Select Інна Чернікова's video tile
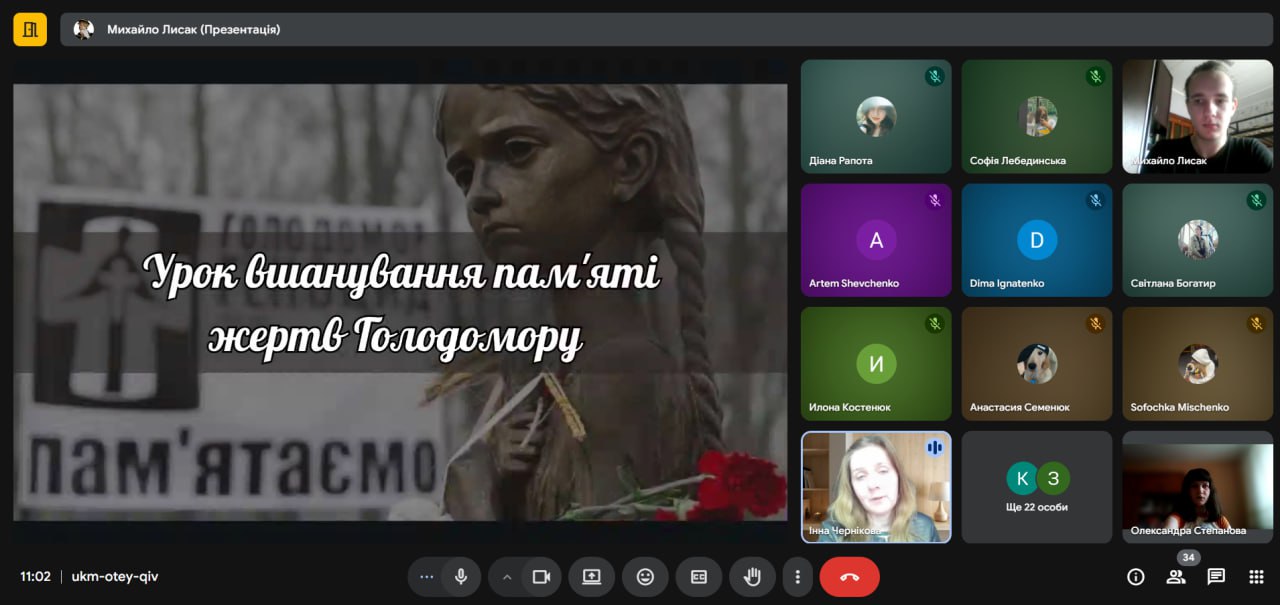The image size is (1280, 605). (x=876, y=488)
